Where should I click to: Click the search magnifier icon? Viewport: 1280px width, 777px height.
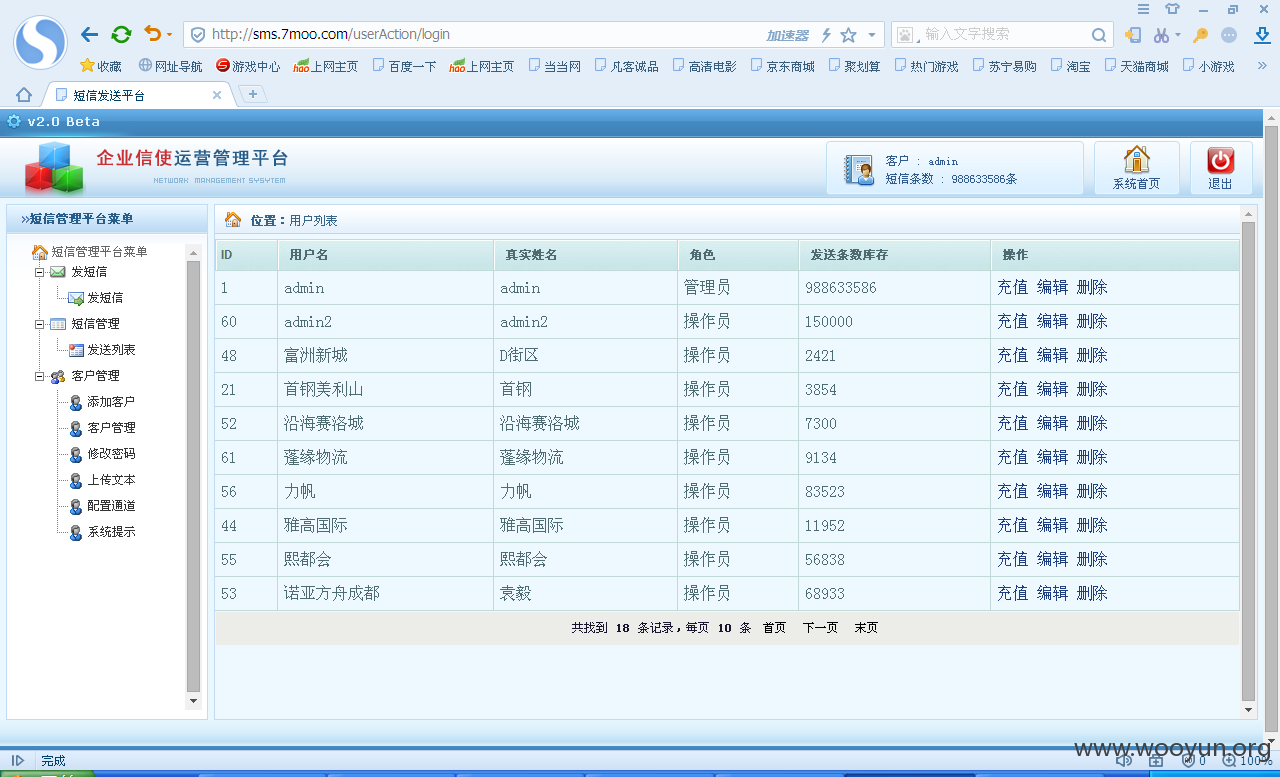1098,35
